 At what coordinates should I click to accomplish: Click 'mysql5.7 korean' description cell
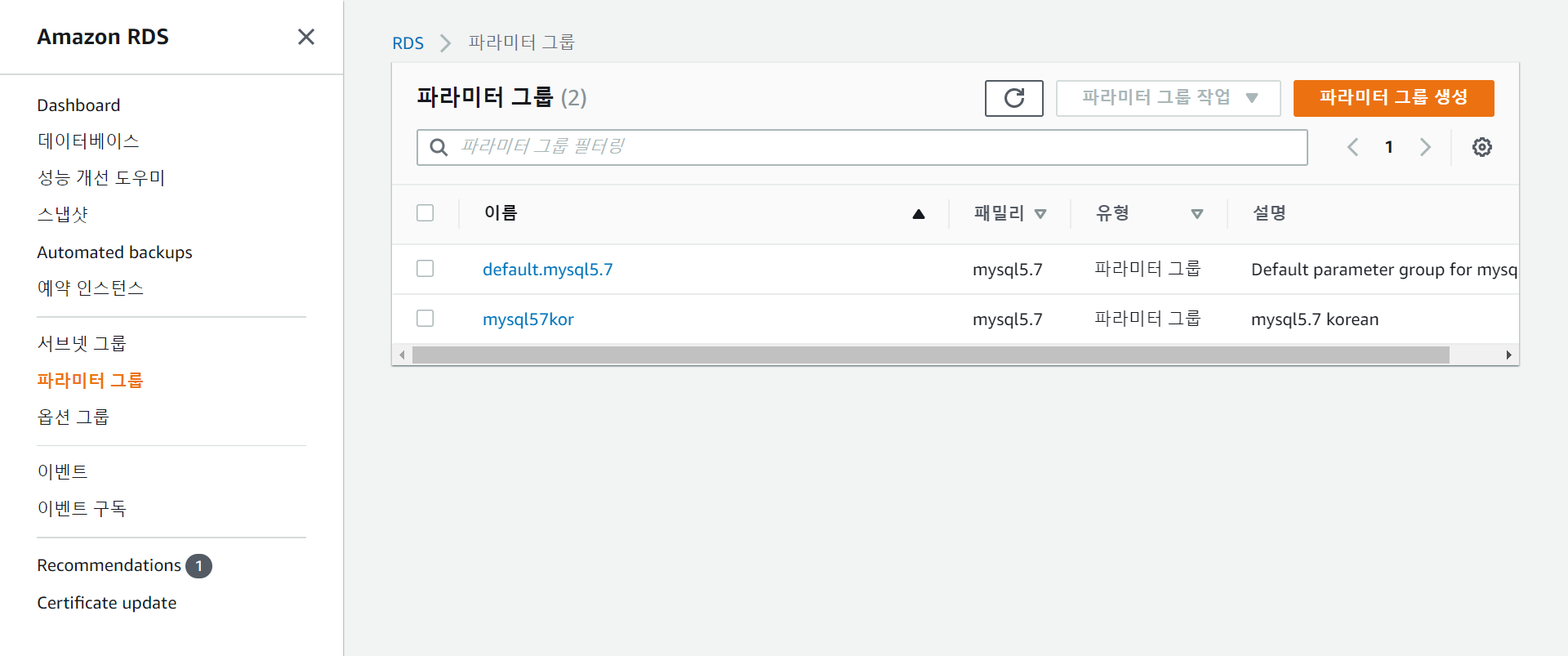click(1315, 319)
